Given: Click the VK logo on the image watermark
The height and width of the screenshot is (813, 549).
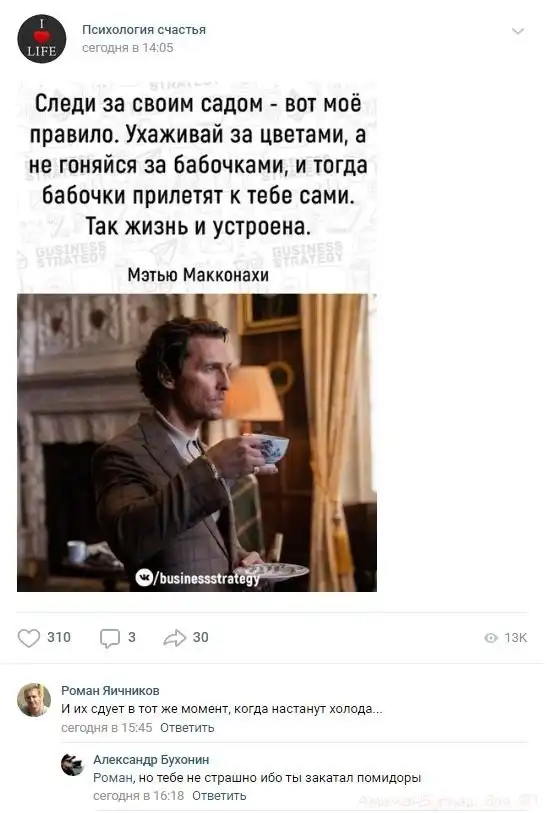Looking at the screenshot, I should point(144,577).
